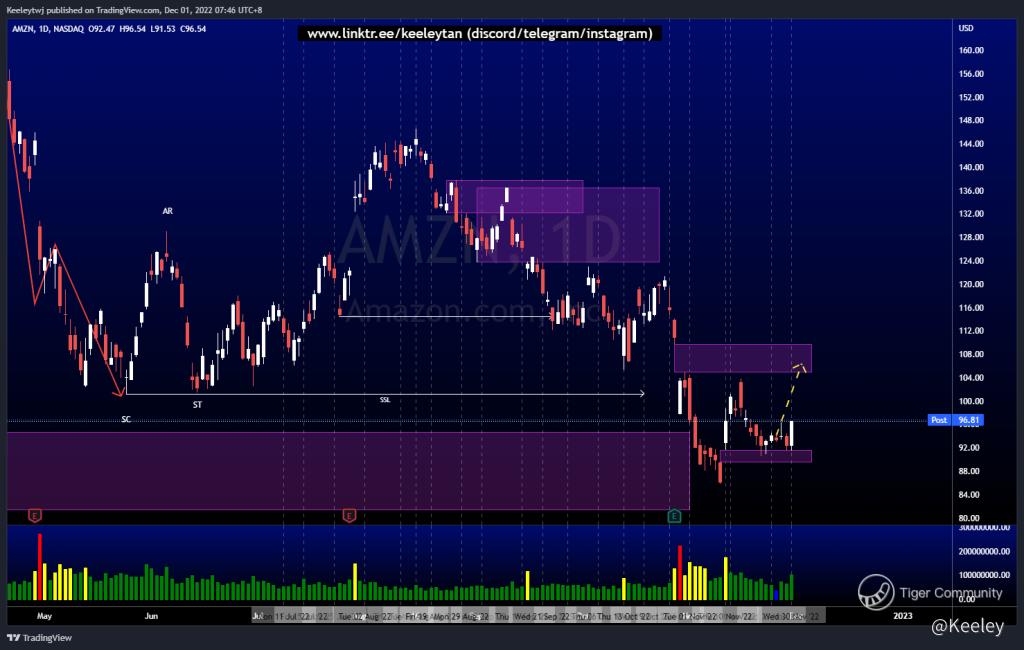Click the 88.00 price axis label
The width and height of the screenshot is (1024, 650).
(x=969, y=471)
